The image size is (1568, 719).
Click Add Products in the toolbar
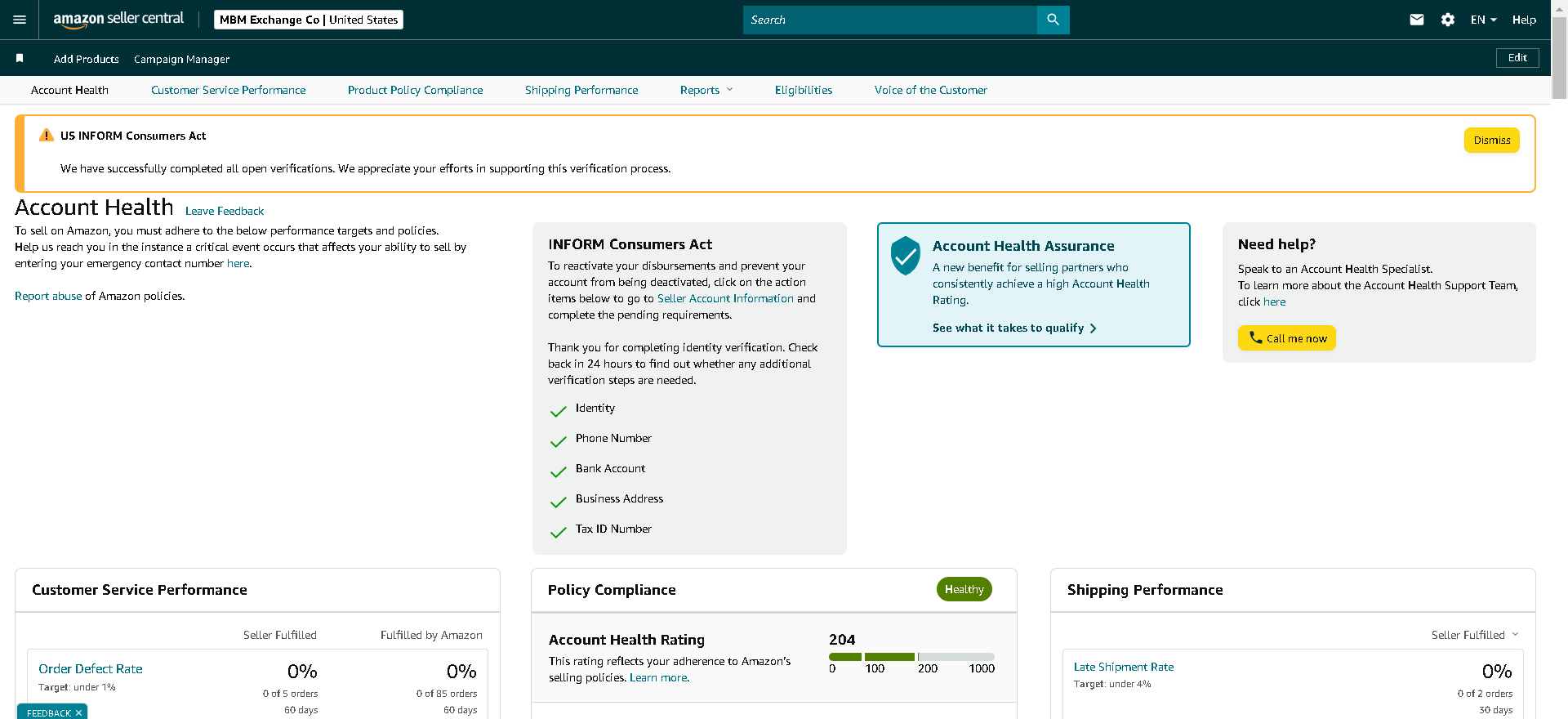86,59
